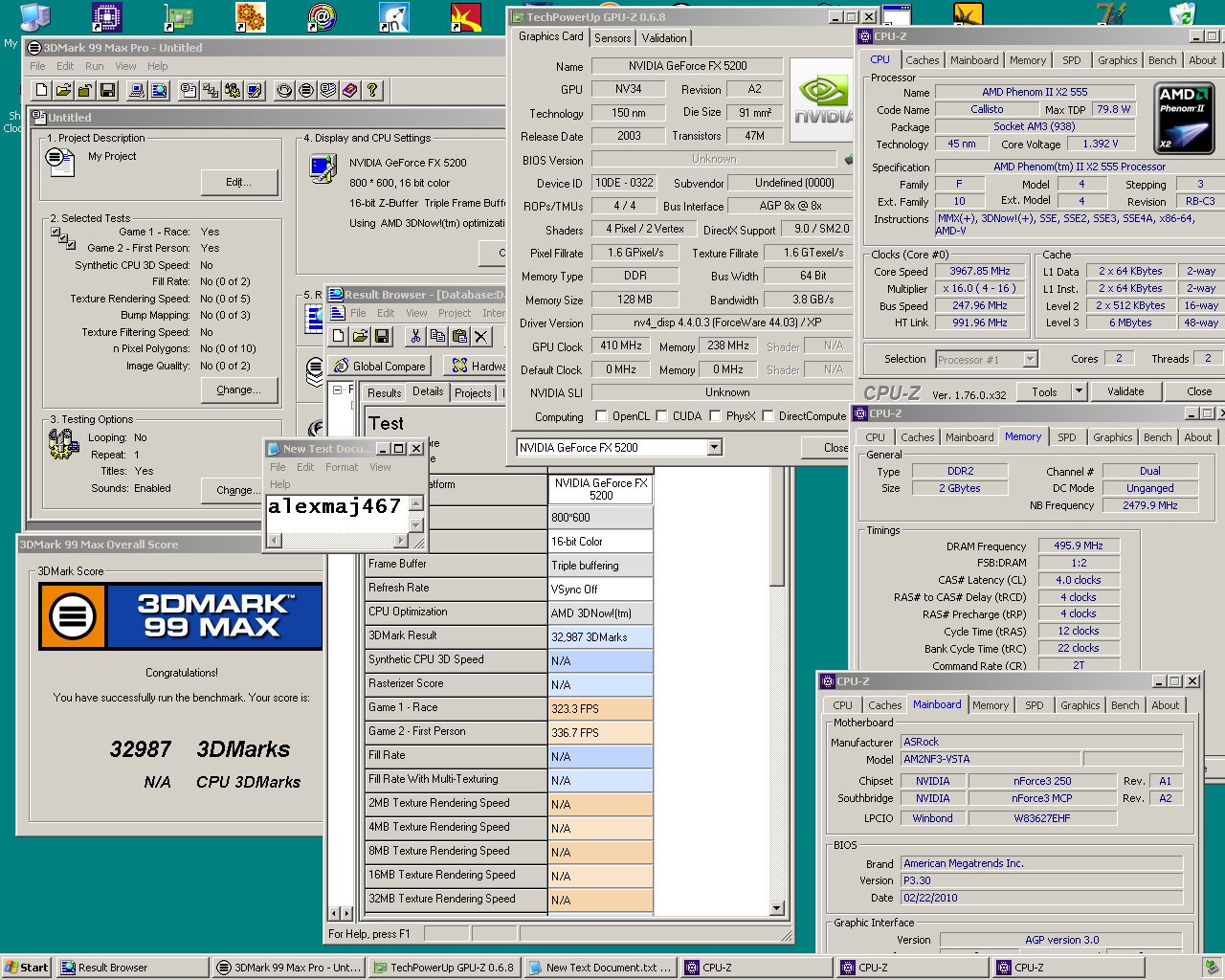Click the system tray icon on taskbar
The image size is (1225, 980).
tap(1212, 968)
